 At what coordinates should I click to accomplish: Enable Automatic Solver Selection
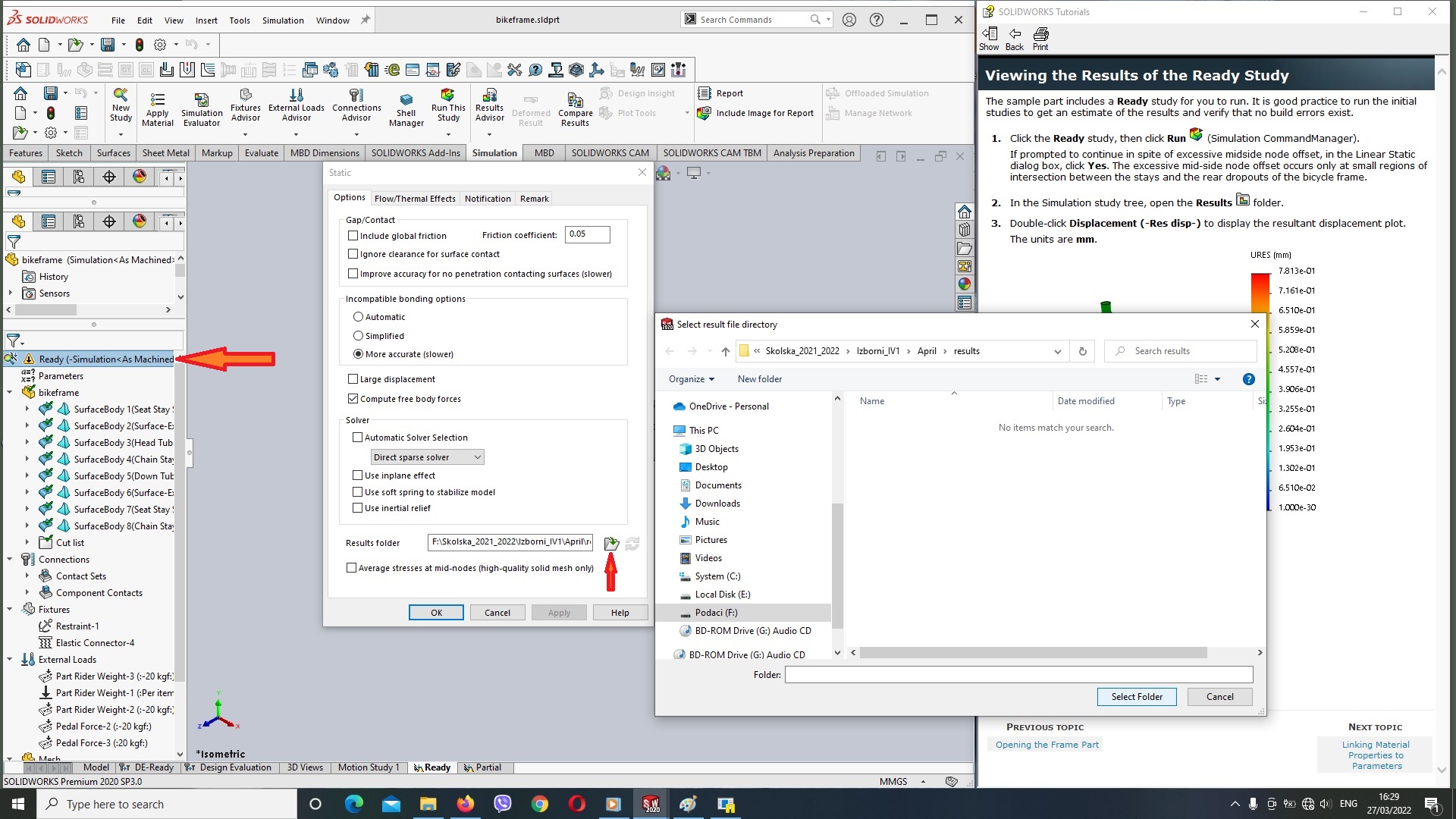[357, 438]
